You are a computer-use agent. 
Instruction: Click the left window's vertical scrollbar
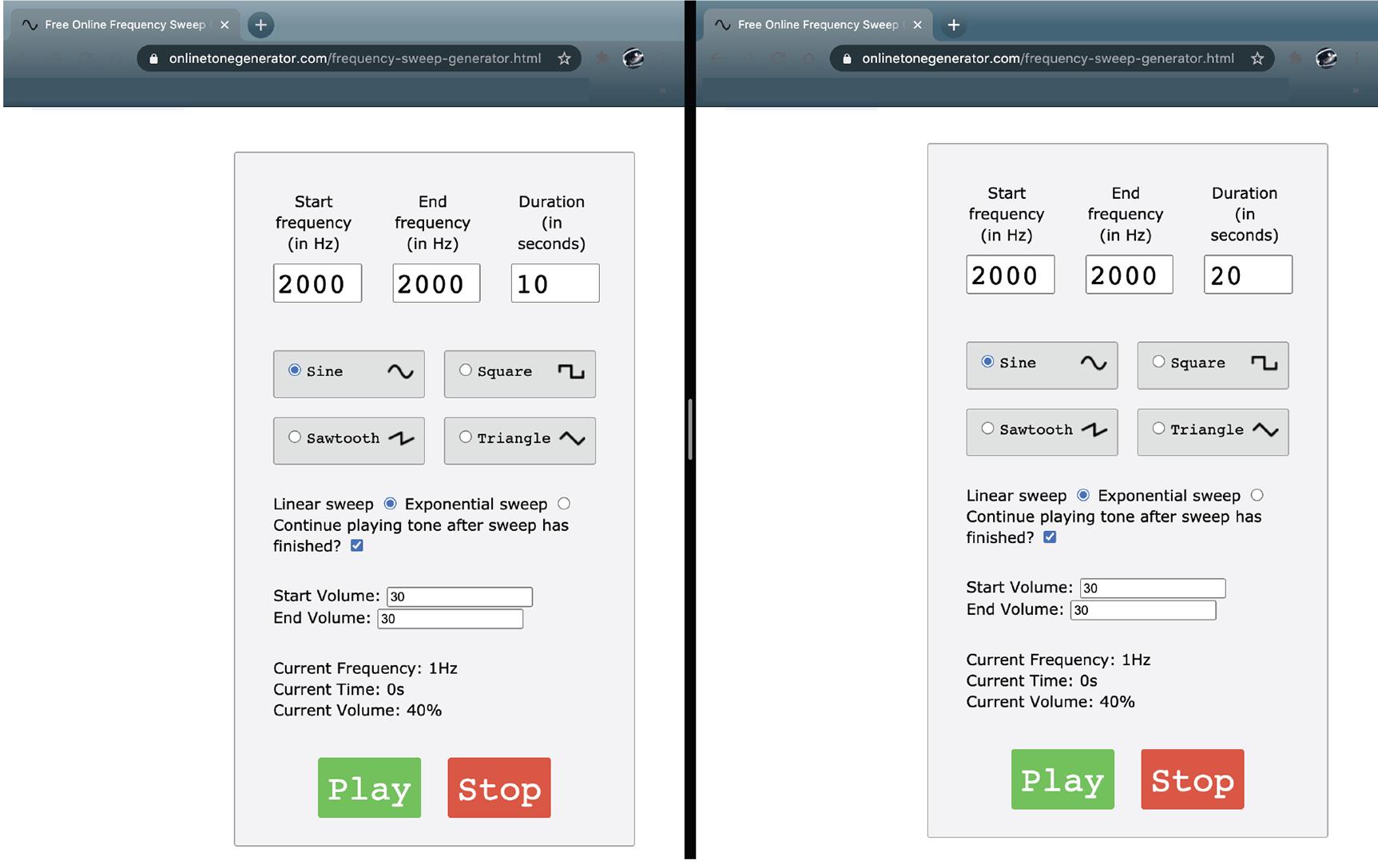689,429
